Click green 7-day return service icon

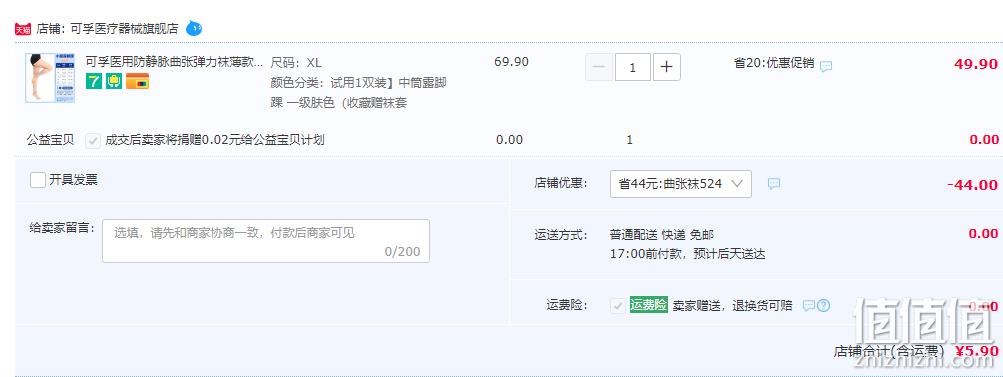[94, 81]
